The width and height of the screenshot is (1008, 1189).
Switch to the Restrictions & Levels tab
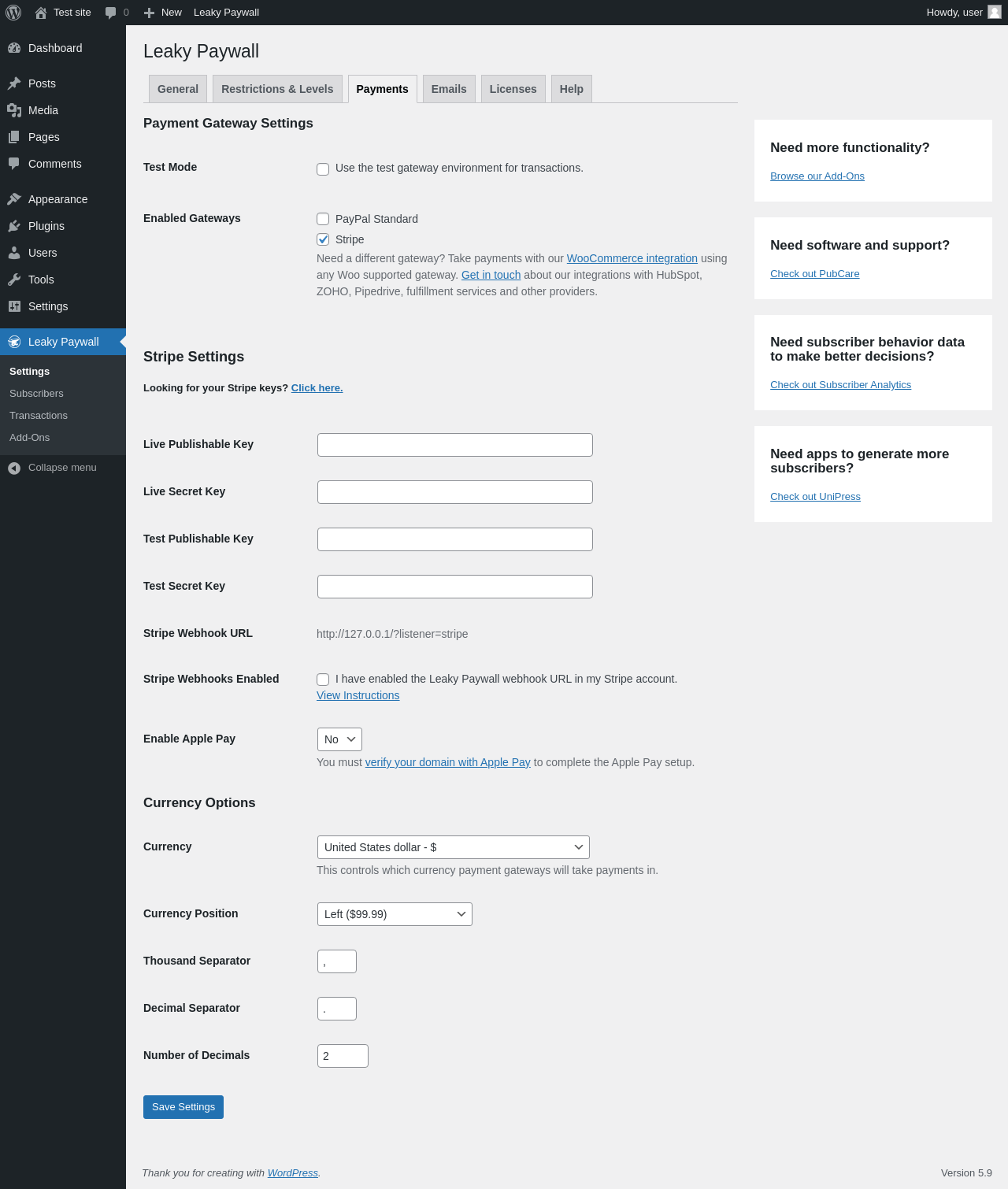click(x=277, y=89)
